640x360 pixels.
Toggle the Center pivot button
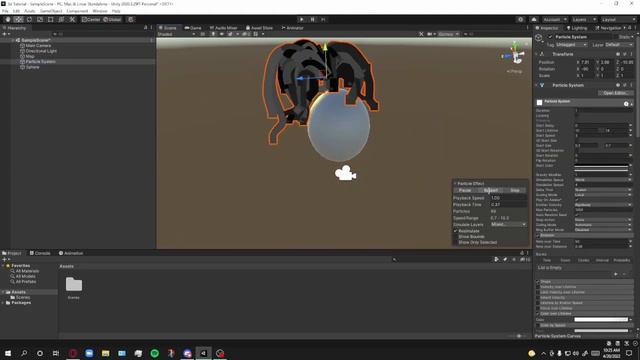click(x=91, y=19)
